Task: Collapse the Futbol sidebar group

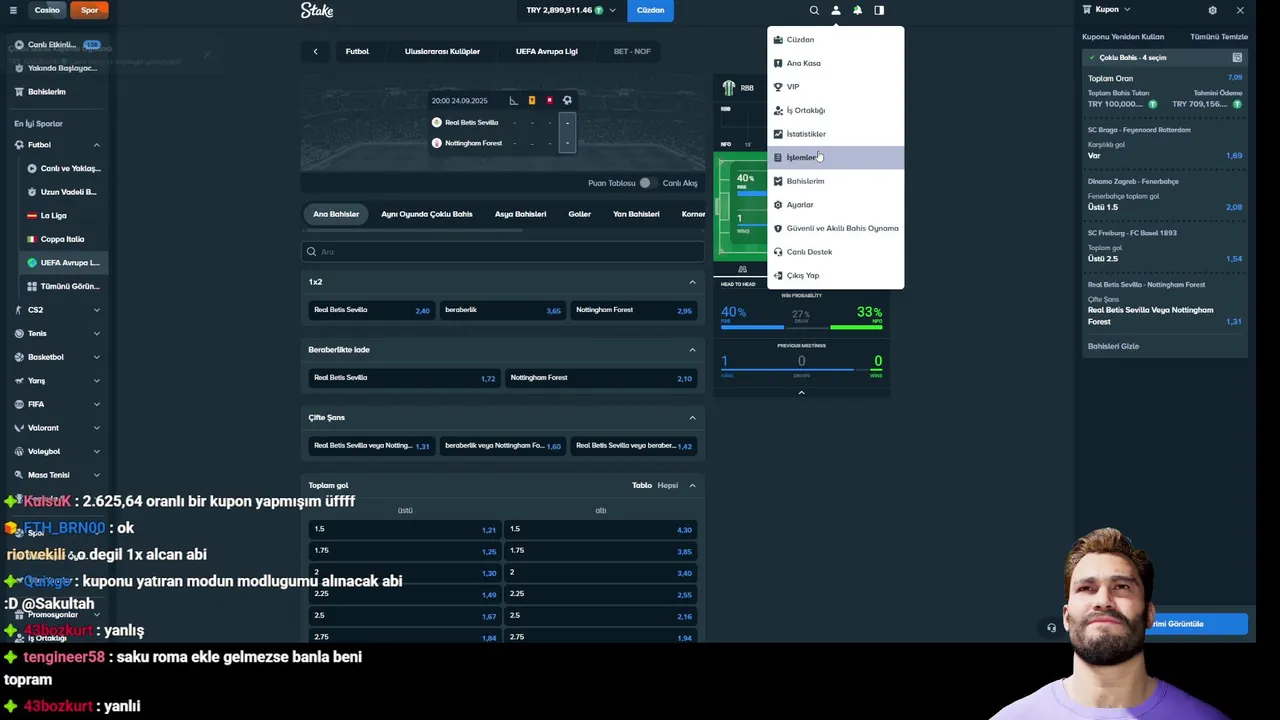Action: (x=97, y=145)
